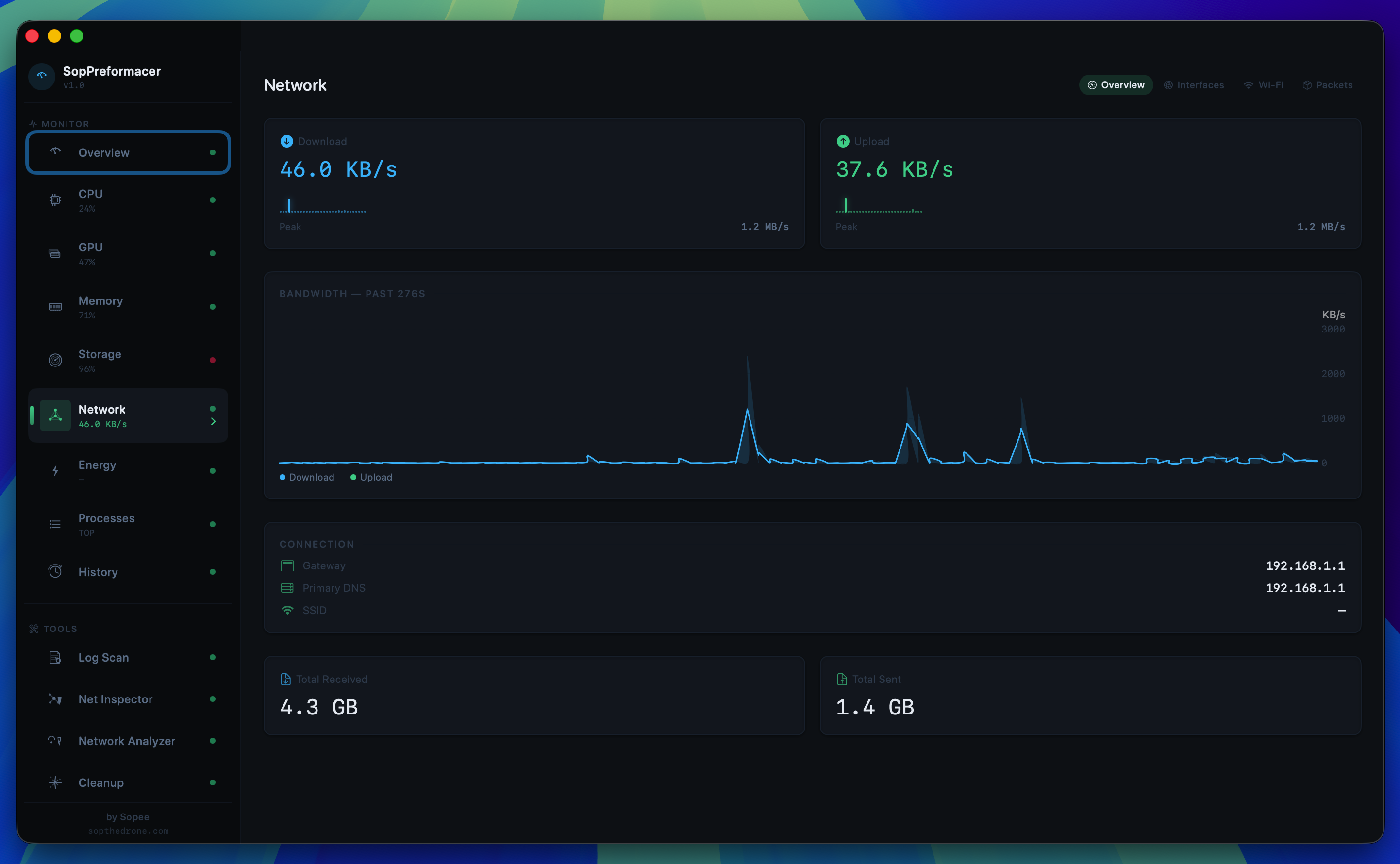The width and height of the screenshot is (1400, 864).
Task: Toggle Download series in bandwidth legend
Action: click(x=307, y=477)
